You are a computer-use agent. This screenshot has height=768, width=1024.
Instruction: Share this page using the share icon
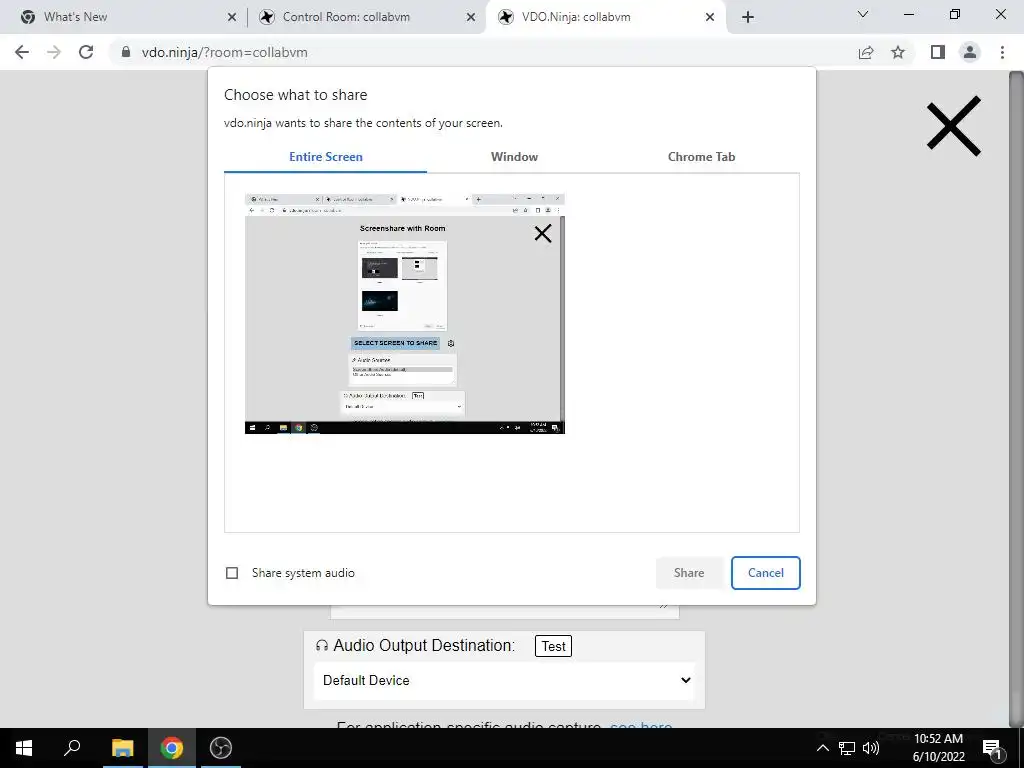[866, 52]
